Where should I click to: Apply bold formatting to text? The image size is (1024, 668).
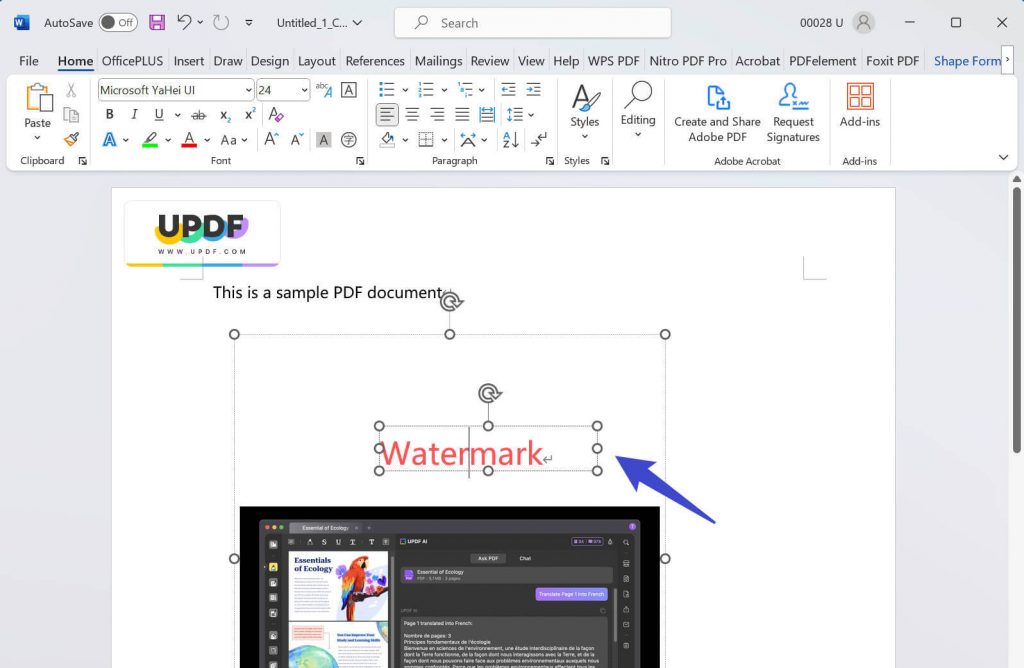(109, 114)
